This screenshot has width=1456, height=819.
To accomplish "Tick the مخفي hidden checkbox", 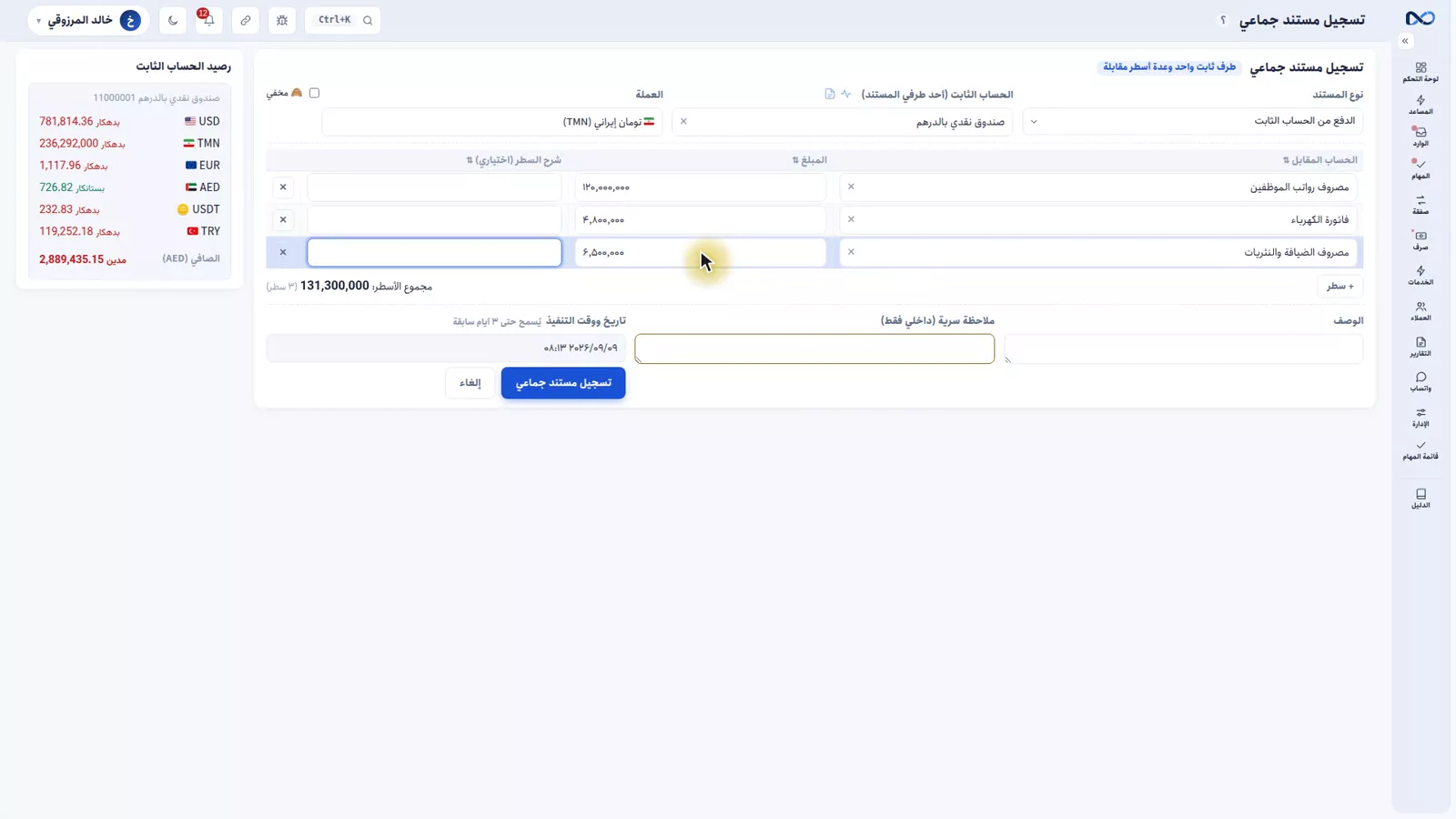I will [x=315, y=93].
